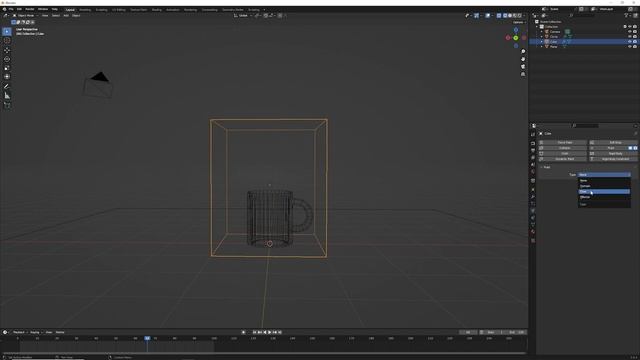640x360 pixels.
Task: Open the Tool properties tab
Action: 533,134
